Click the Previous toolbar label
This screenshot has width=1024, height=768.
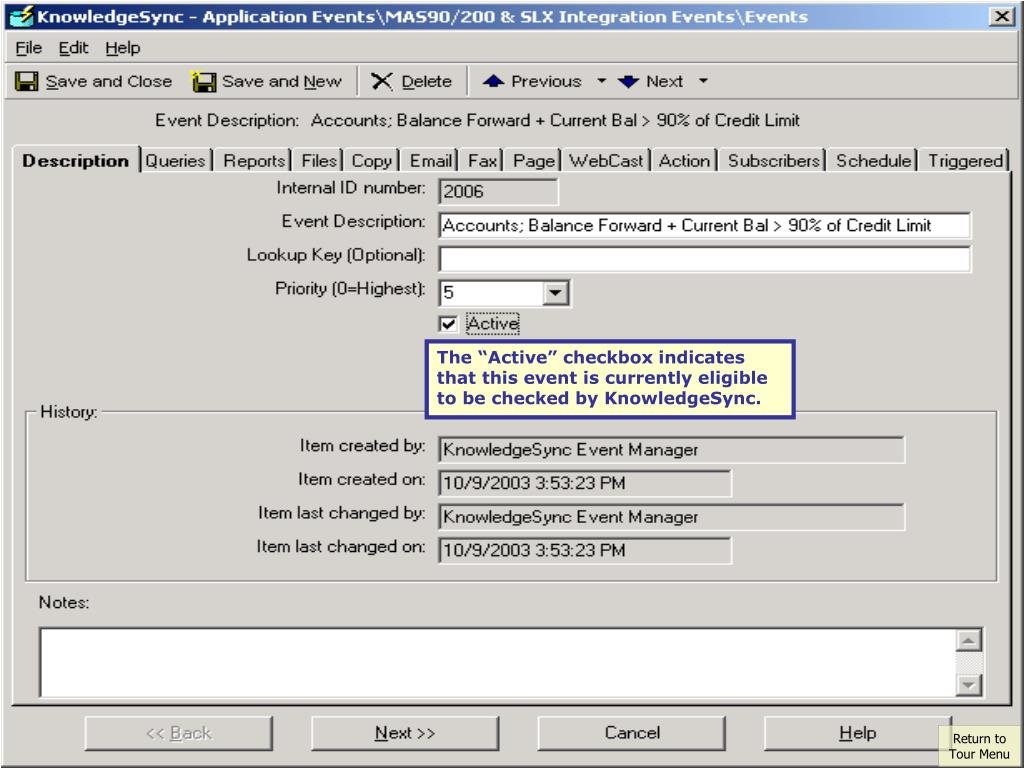coord(546,82)
